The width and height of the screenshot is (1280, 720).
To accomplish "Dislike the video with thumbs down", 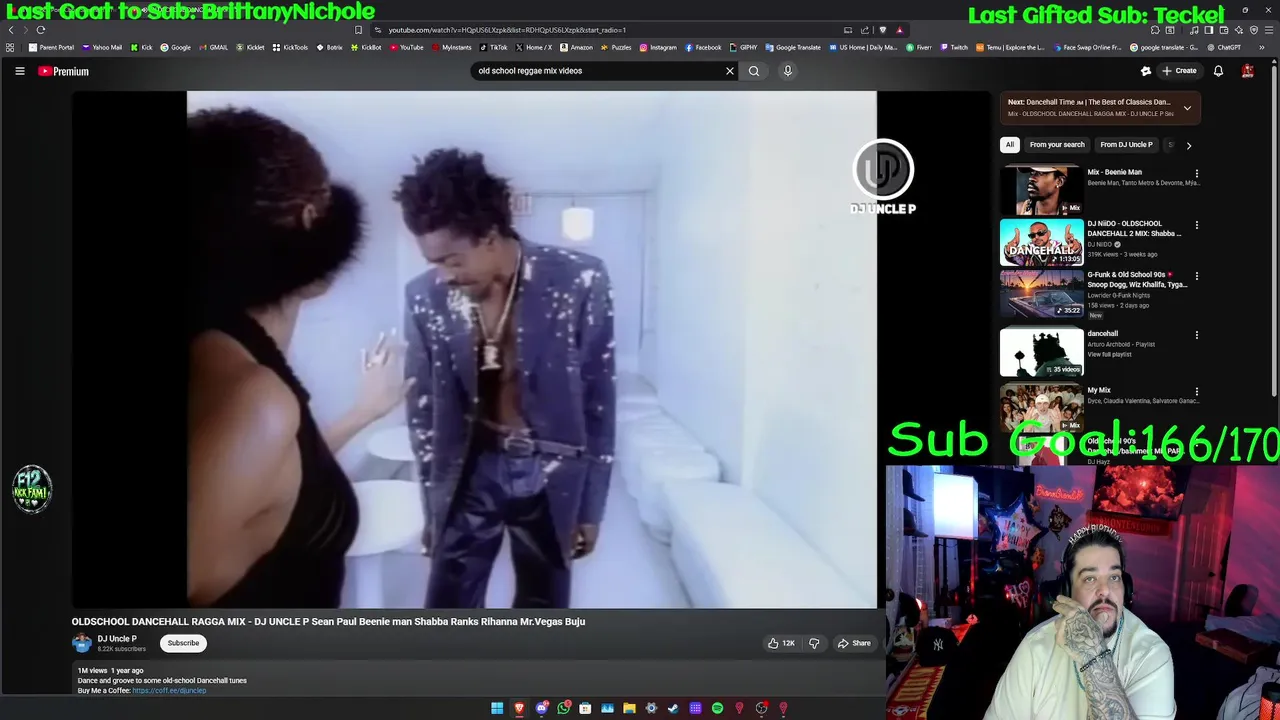I will pyautogui.click(x=814, y=643).
